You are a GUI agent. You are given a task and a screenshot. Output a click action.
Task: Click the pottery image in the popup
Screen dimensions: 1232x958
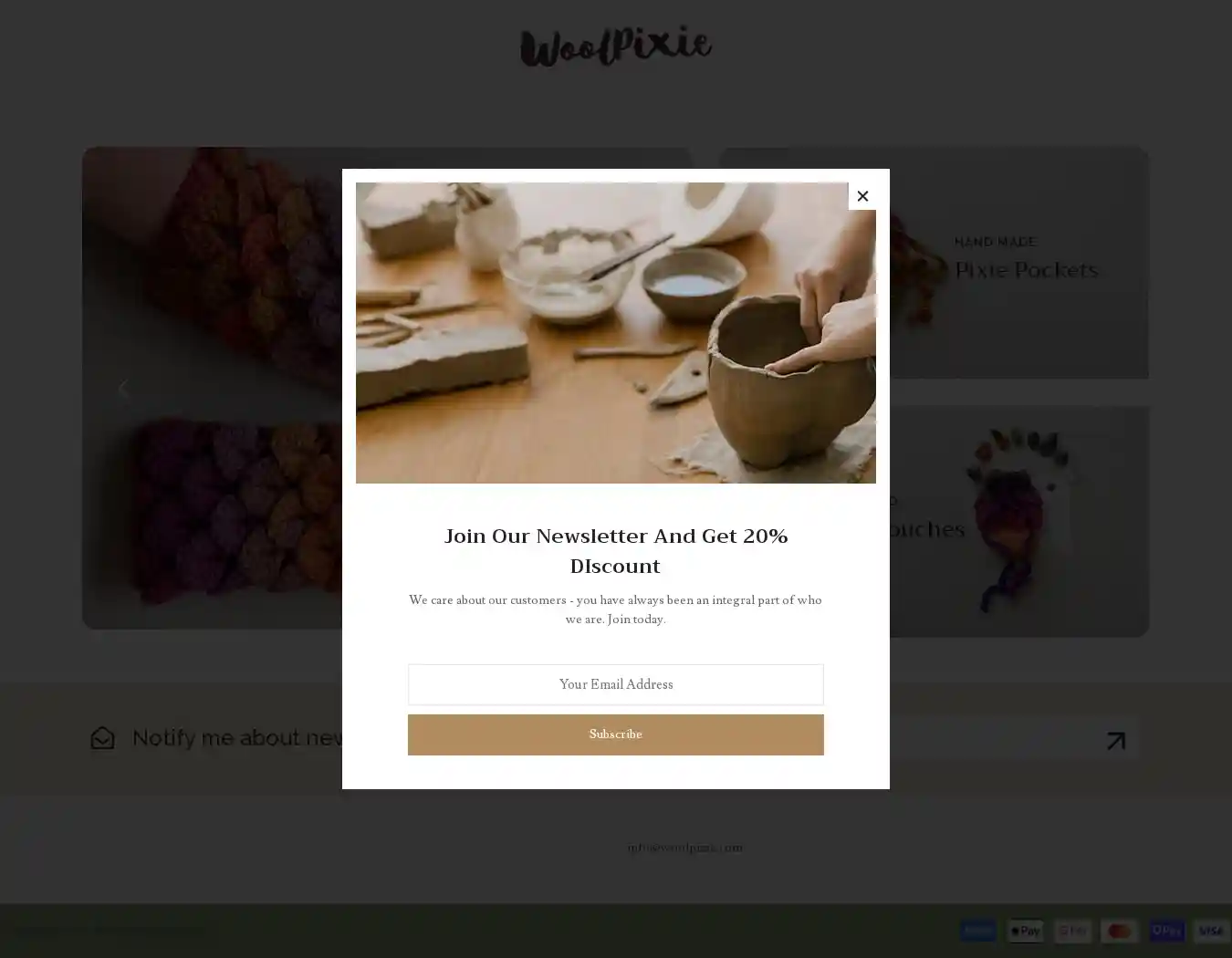point(615,332)
